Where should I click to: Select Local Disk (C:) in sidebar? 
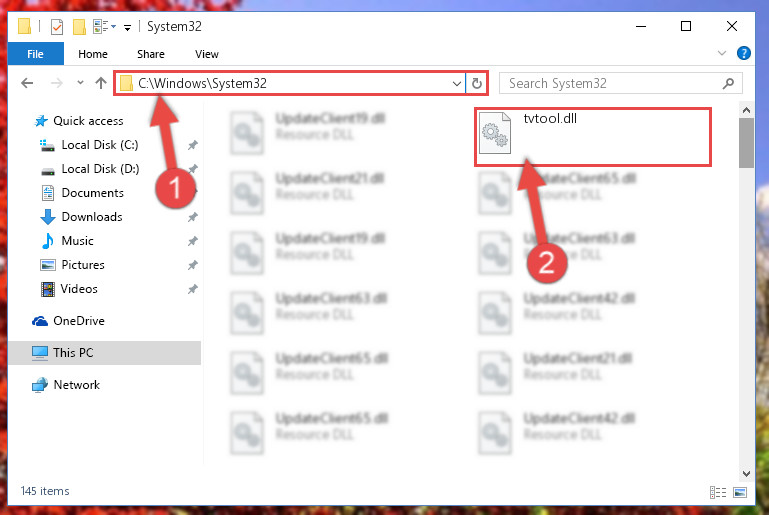(x=100, y=145)
